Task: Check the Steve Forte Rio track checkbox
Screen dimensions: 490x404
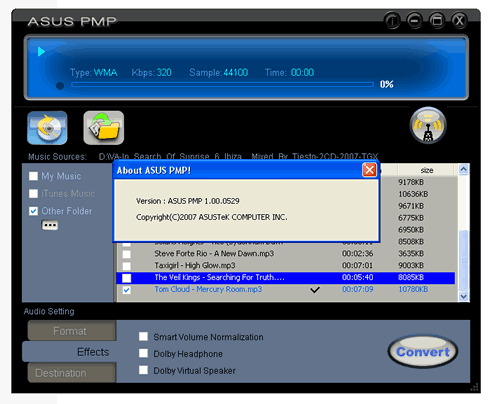Action: 127,254
